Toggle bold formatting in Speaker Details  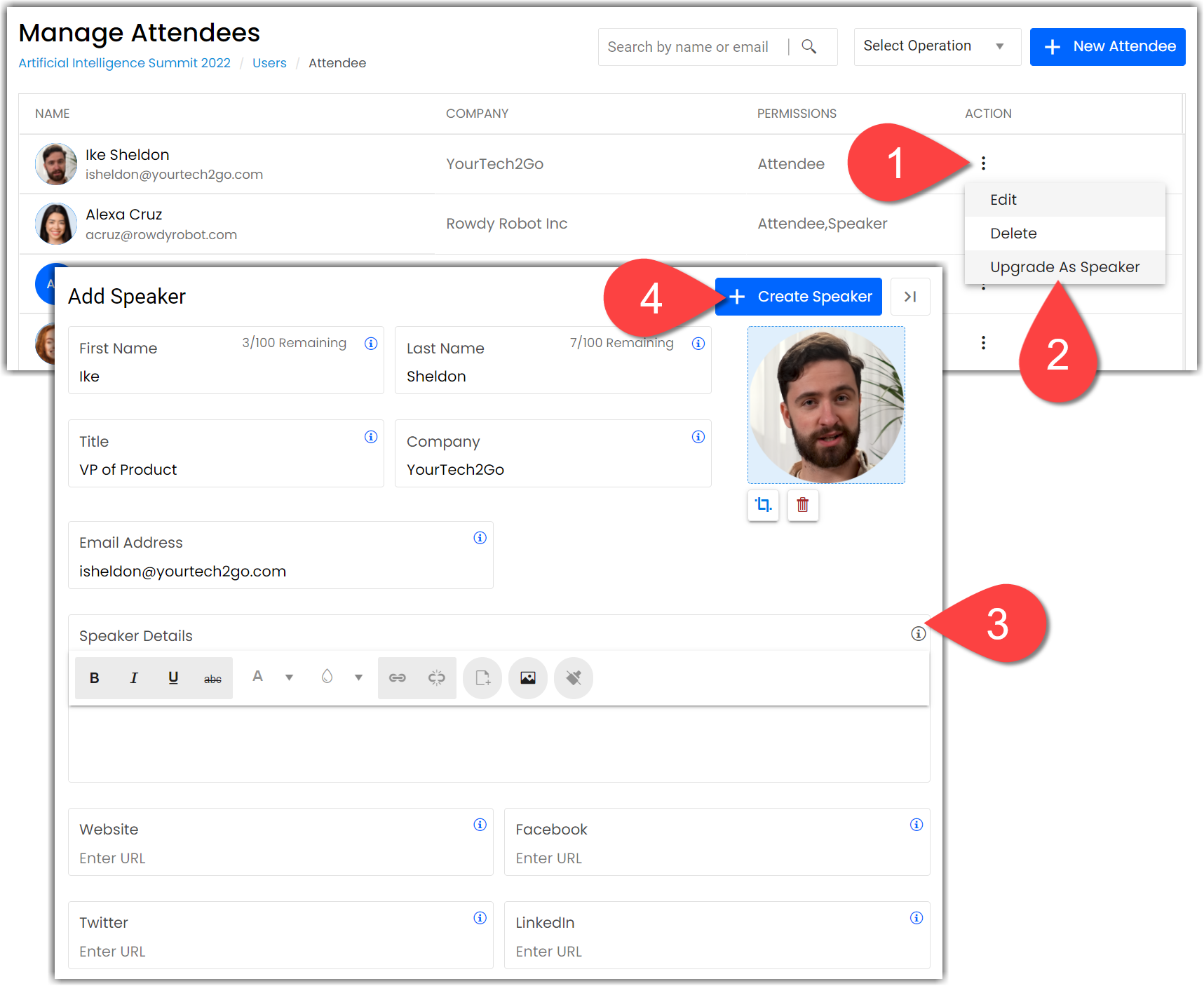click(95, 677)
